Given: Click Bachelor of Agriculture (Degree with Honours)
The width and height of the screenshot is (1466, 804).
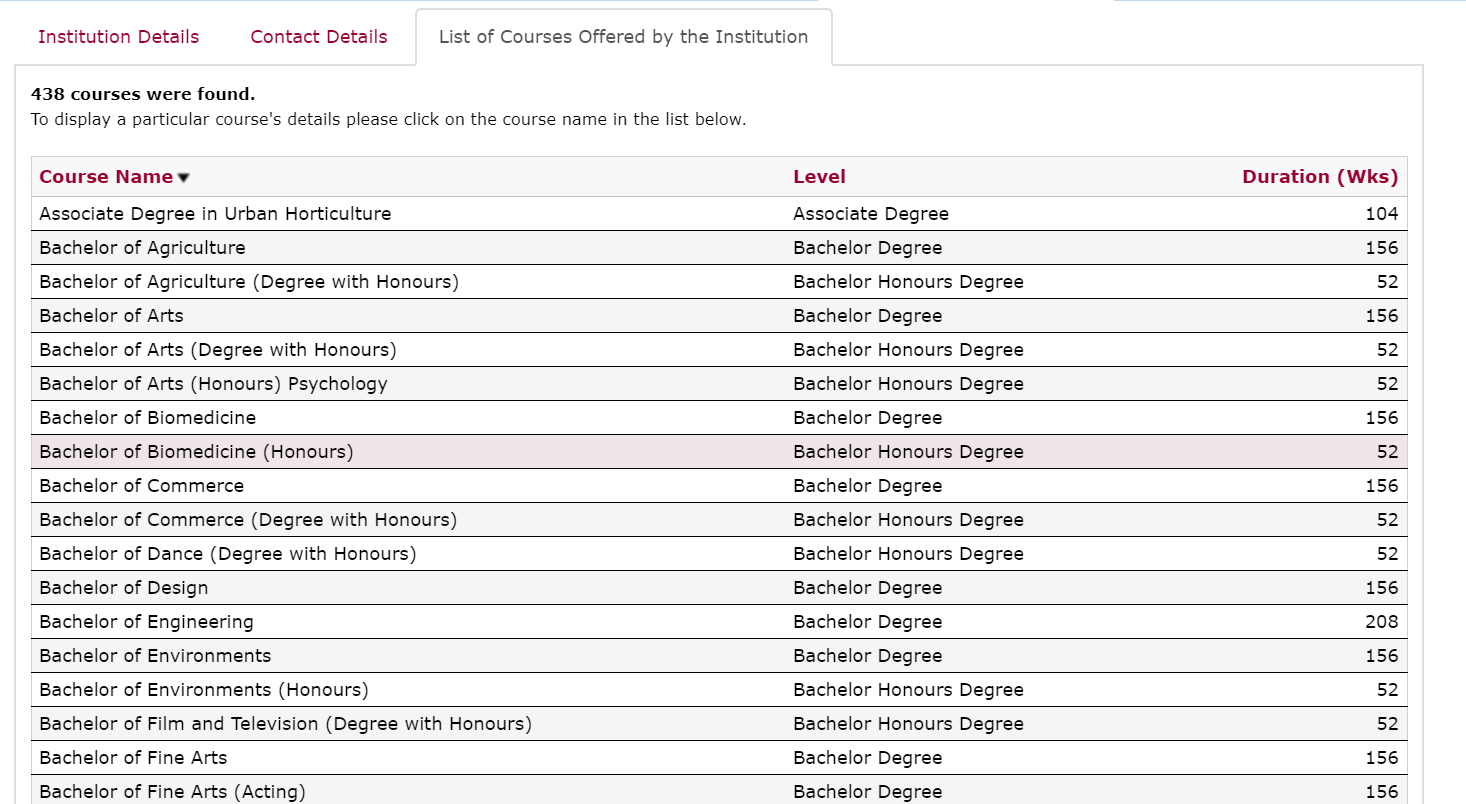Looking at the screenshot, I should (x=249, y=282).
